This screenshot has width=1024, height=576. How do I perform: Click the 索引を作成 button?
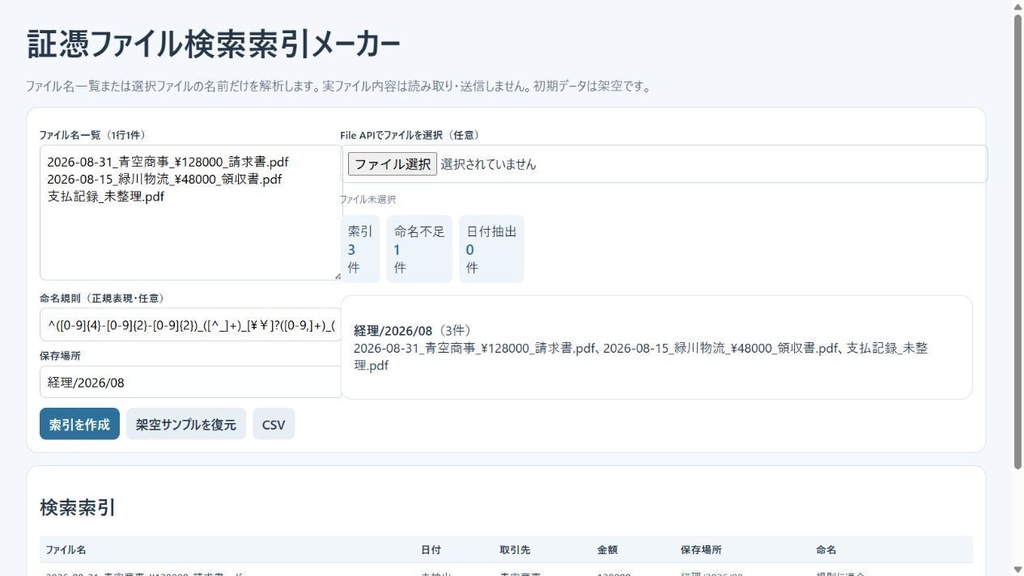80,424
